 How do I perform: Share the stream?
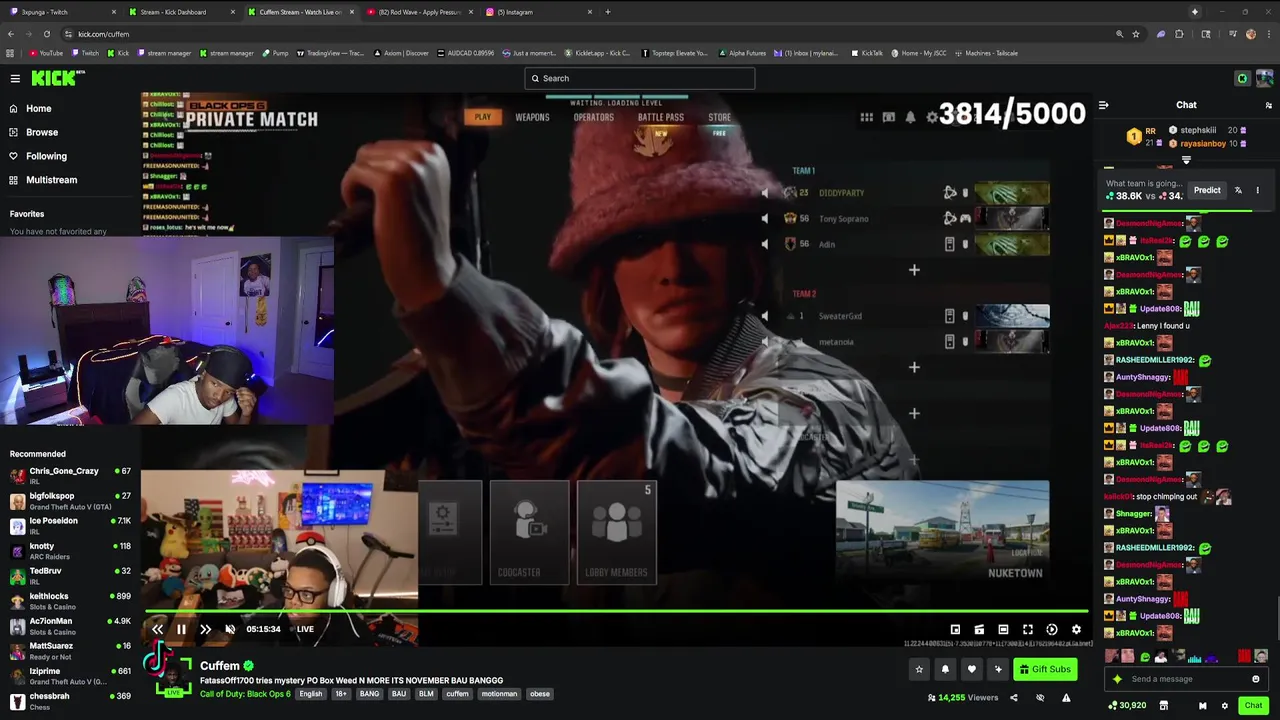(x=1013, y=698)
